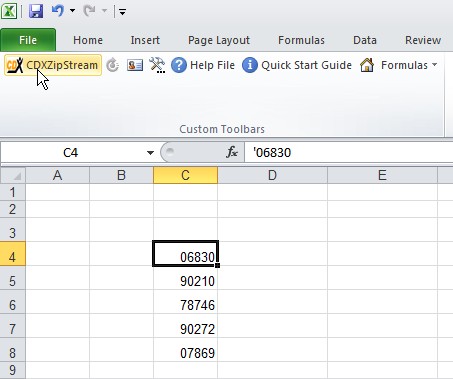The image size is (453, 379).
Task: Open the license card icon
Action: (x=135, y=65)
